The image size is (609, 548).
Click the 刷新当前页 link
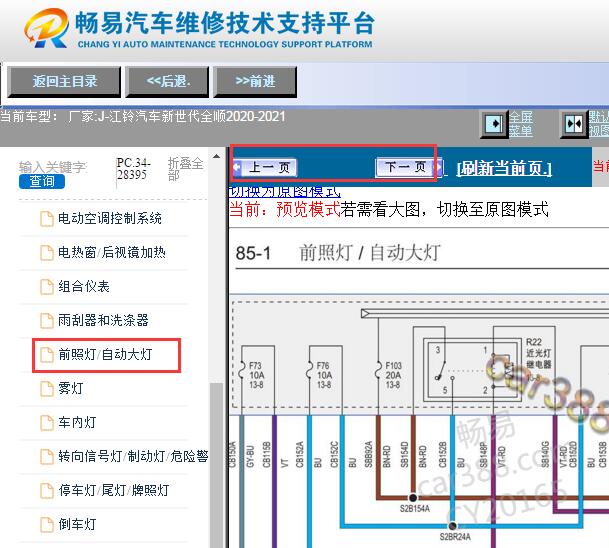pyautogui.click(x=504, y=168)
